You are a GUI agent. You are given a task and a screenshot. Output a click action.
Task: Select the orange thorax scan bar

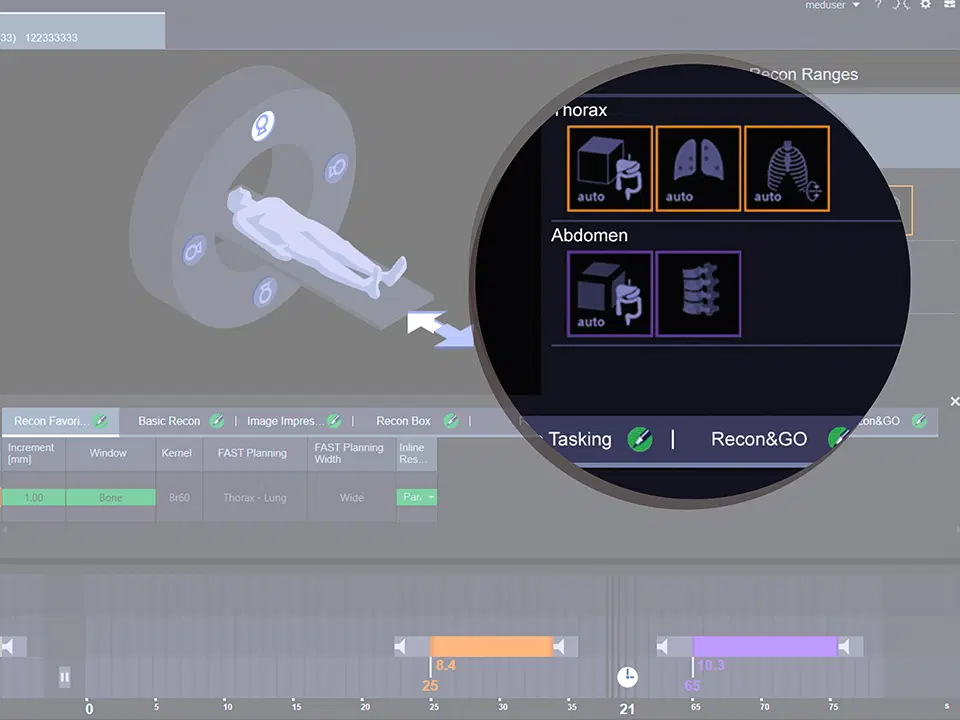click(x=491, y=647)
